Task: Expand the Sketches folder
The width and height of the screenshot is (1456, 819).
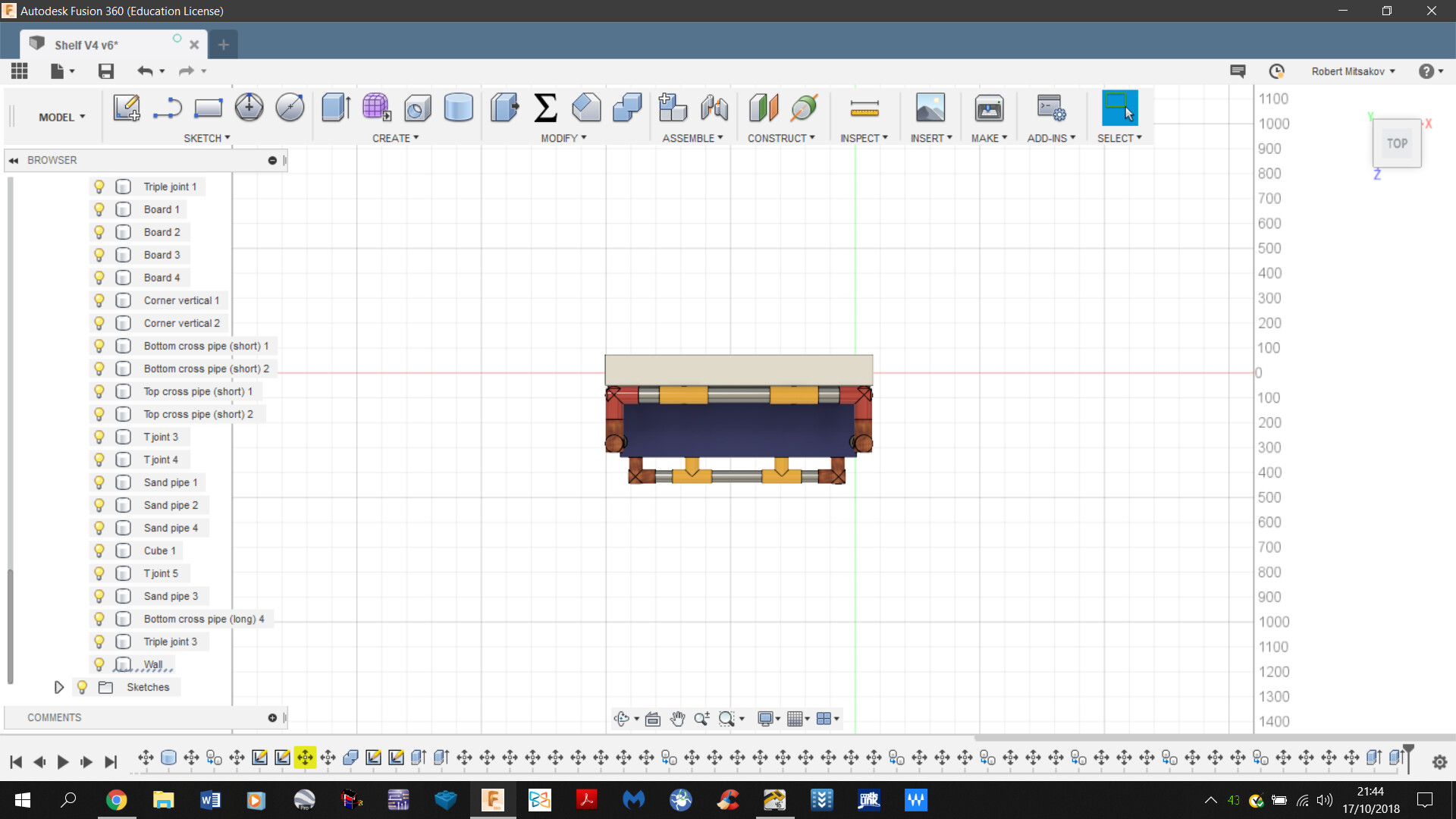Action: pyautogui.click(x=58, y=687)
